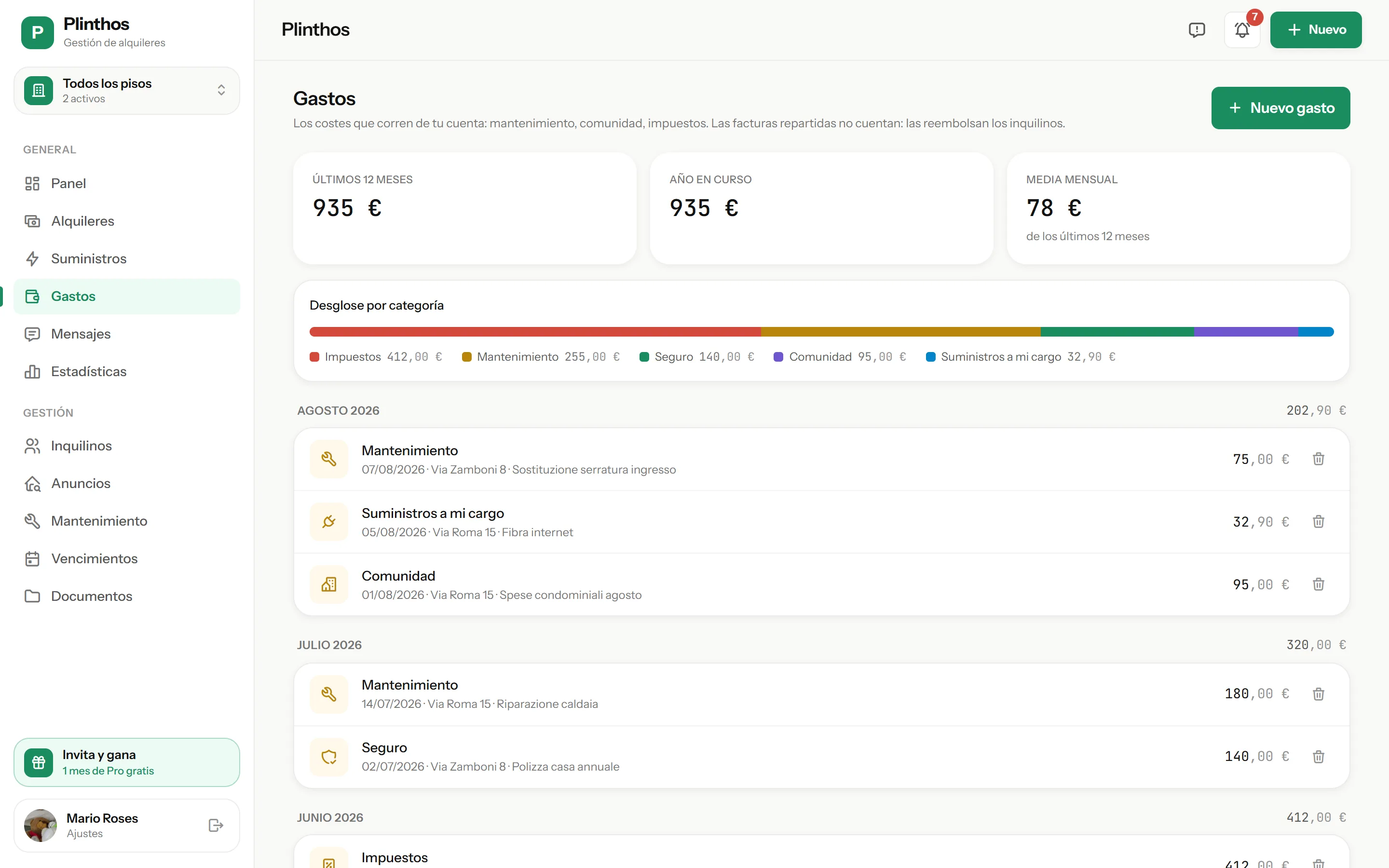The height and width of the screenshot is (868, 1389).
Task: Click the wrench icon for Riparazione caldaia
Action: pyautogui.click(x=329, y=693)
